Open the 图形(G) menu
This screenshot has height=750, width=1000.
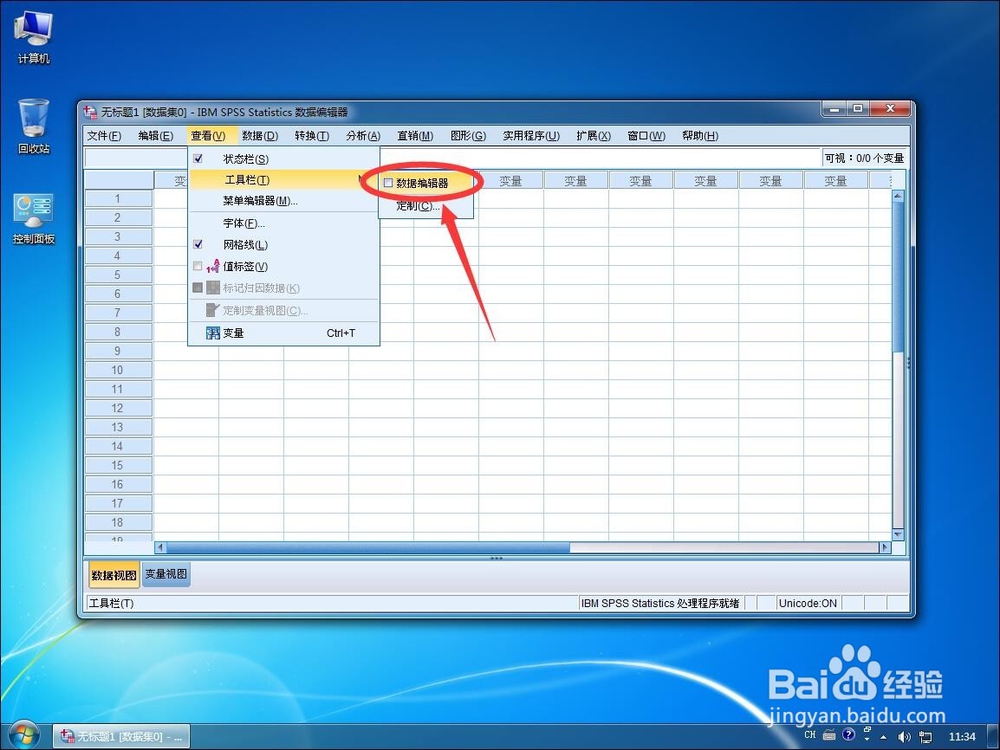(x=468, y=136)
